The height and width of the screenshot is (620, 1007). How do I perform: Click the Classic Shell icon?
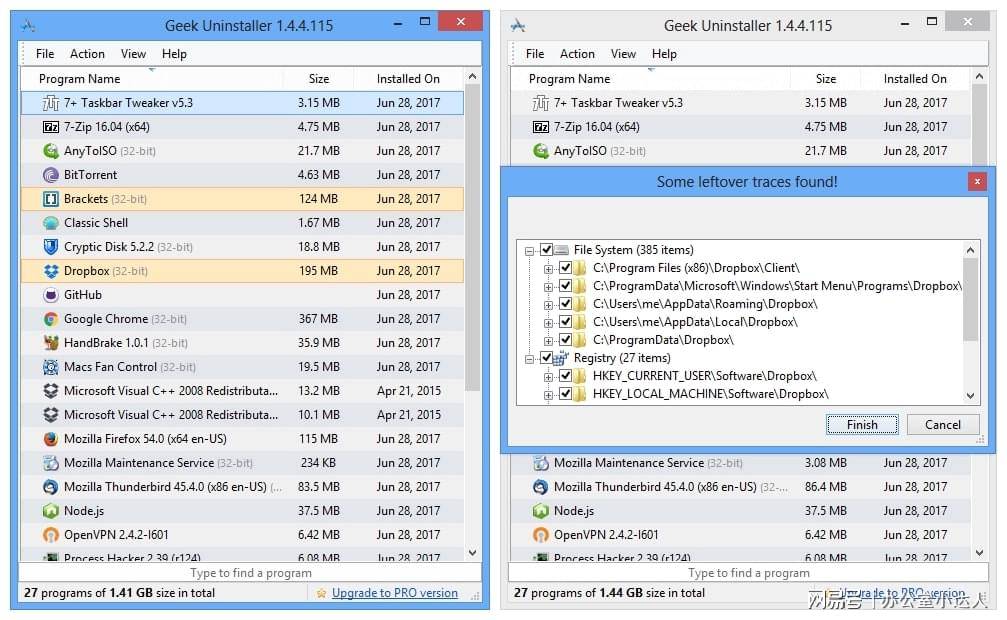tap(51, 223)
